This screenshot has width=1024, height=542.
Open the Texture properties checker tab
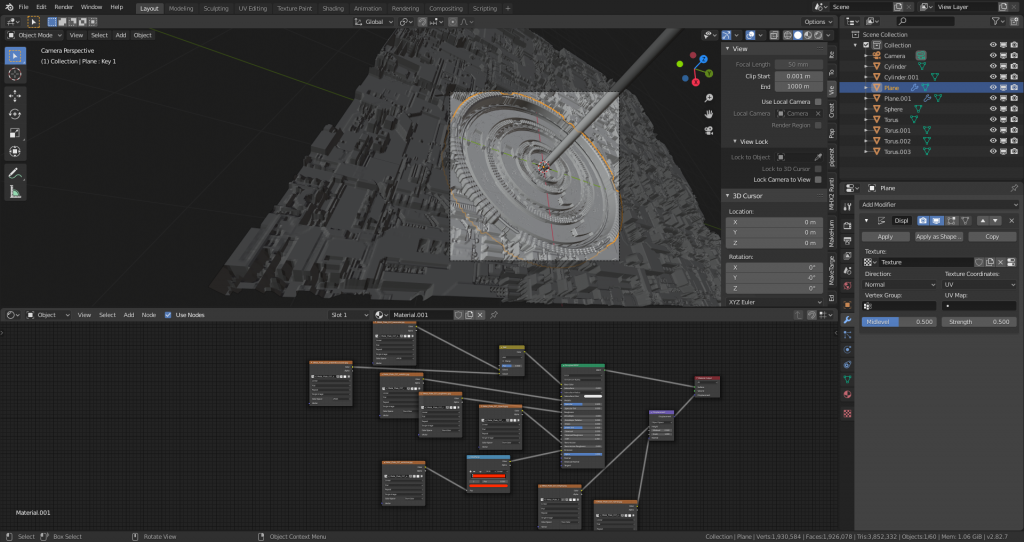tap(847, 413)
